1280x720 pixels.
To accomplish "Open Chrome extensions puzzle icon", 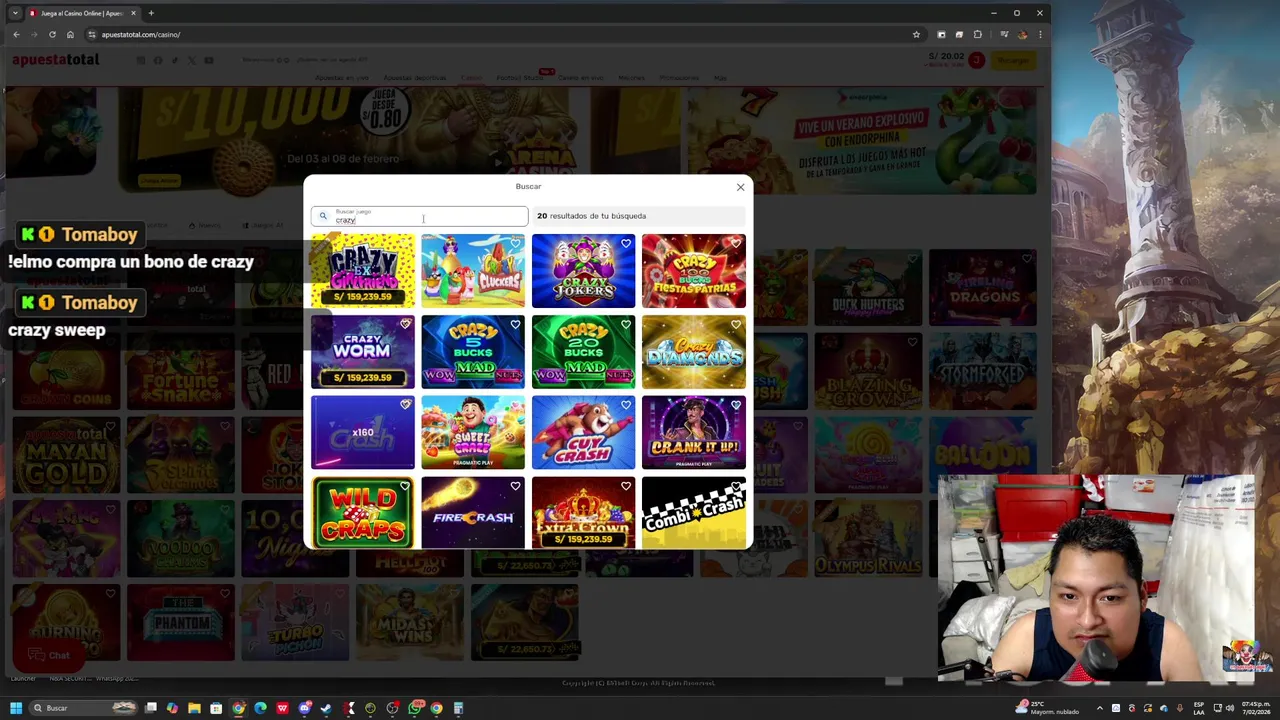I will [978, 34].
